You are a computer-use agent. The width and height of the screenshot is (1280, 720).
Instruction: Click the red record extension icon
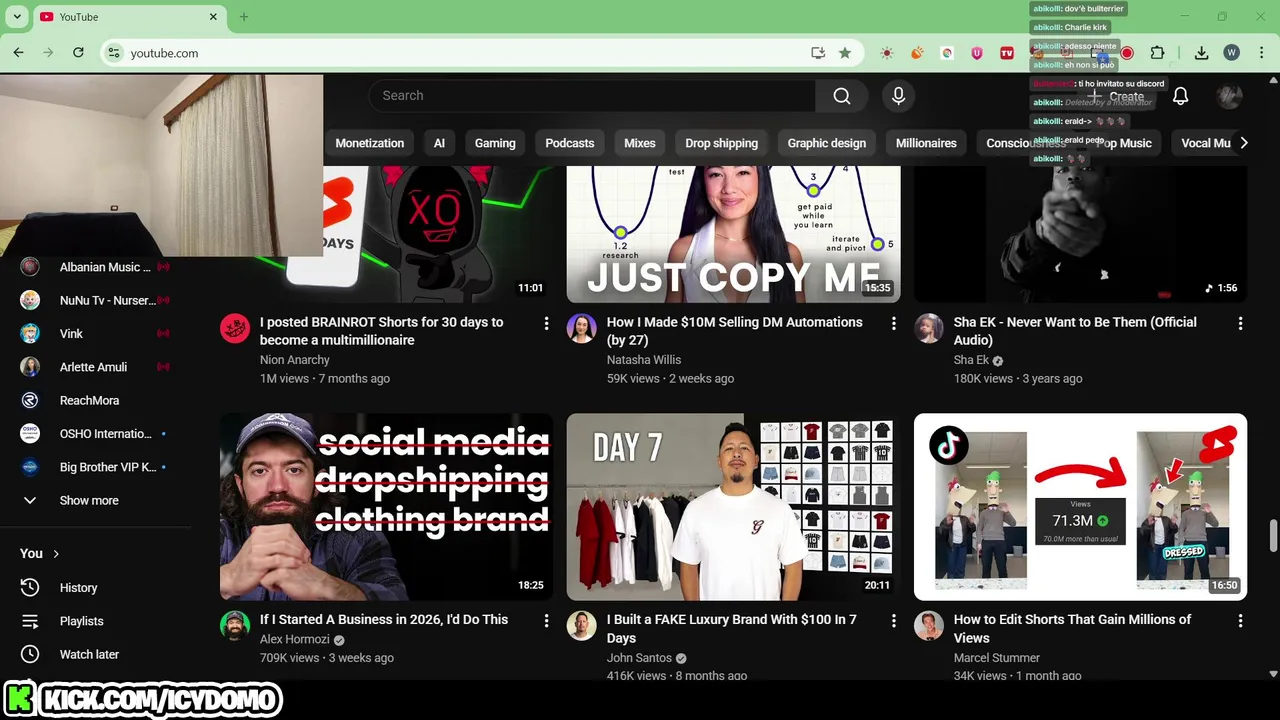tap(1127, 53)
